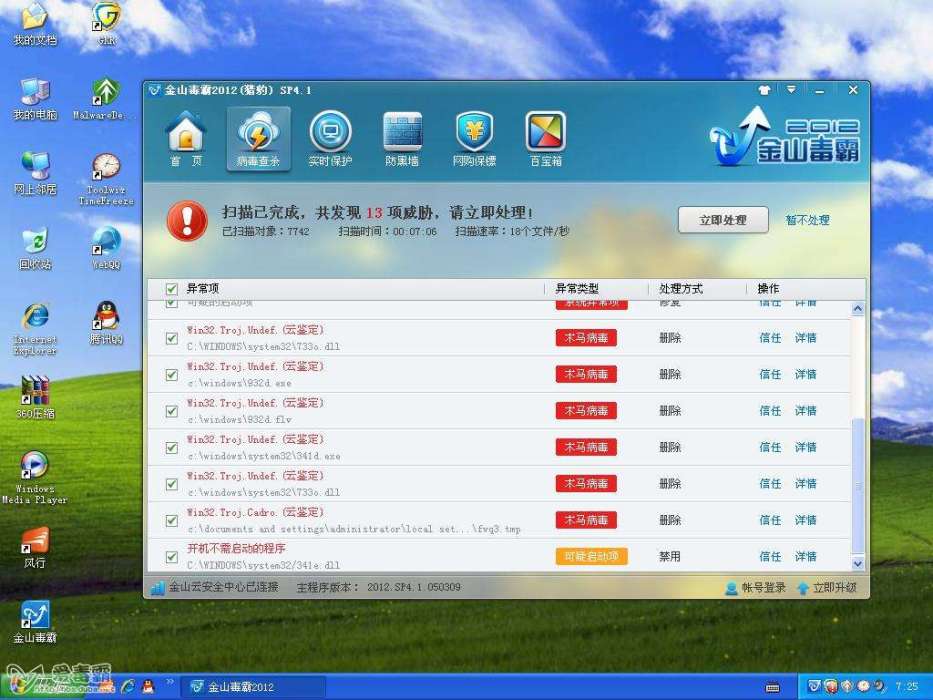The width and height of the screenshot is (933, 700).
Task: Select Windows Media Player desktop shortcut
Action: (35, 478)
